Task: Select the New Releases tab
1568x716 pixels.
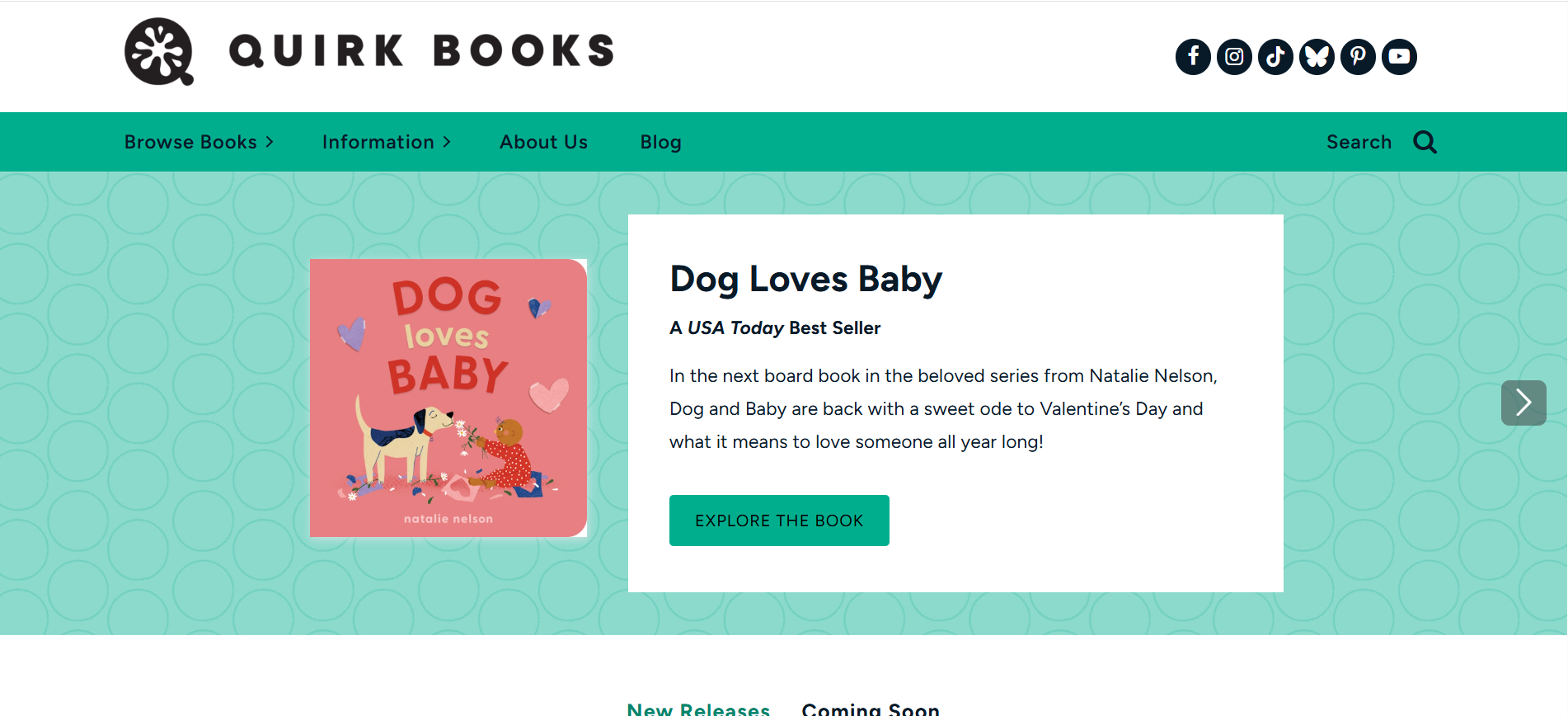Action: [x=698, y=709]
